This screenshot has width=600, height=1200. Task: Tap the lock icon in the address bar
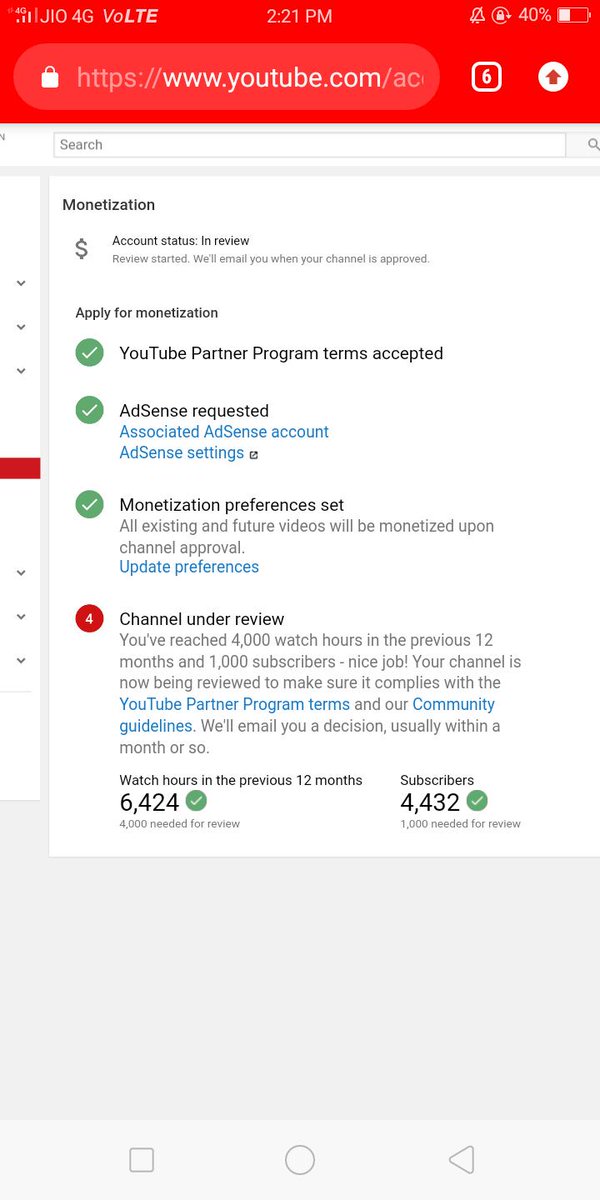[50, 78]
